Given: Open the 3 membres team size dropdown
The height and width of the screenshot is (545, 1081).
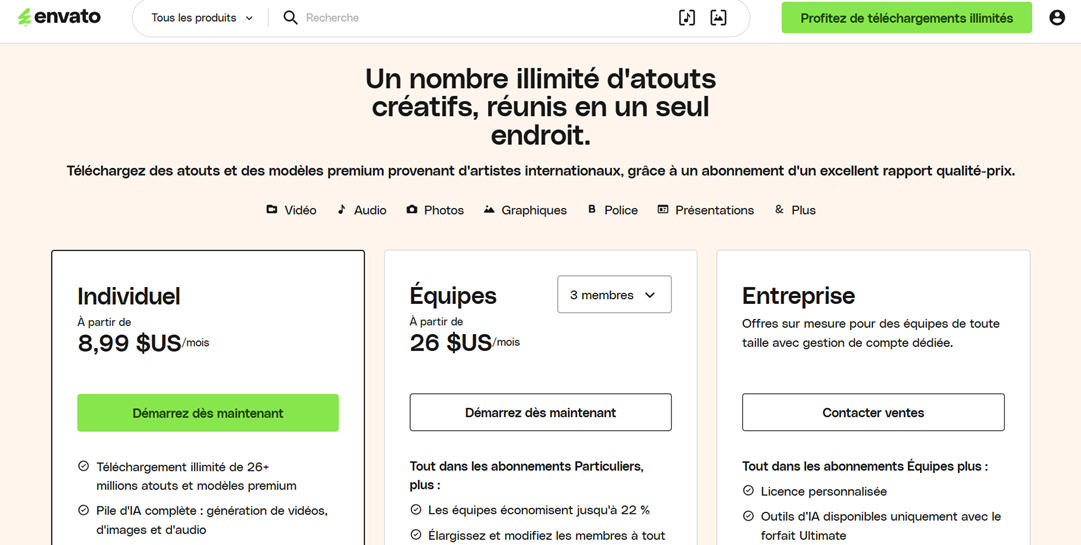Looking at the screenshot, I should click(x=614, y=295).
